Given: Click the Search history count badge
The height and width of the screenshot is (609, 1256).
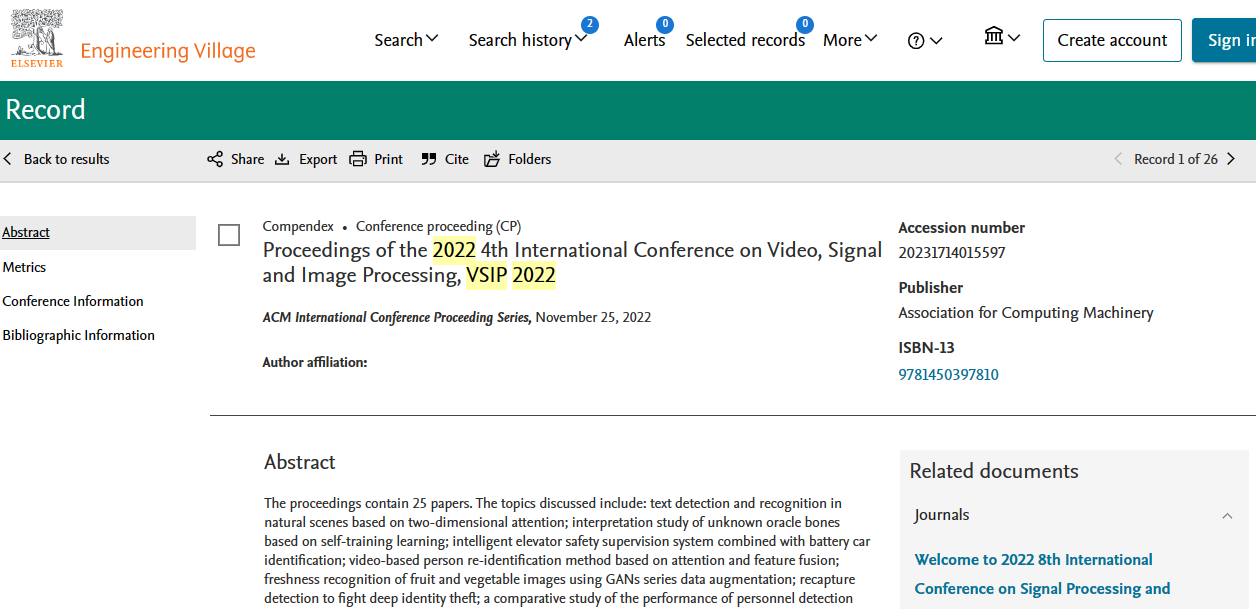Looking at the screenshot, I should [590, 24].
